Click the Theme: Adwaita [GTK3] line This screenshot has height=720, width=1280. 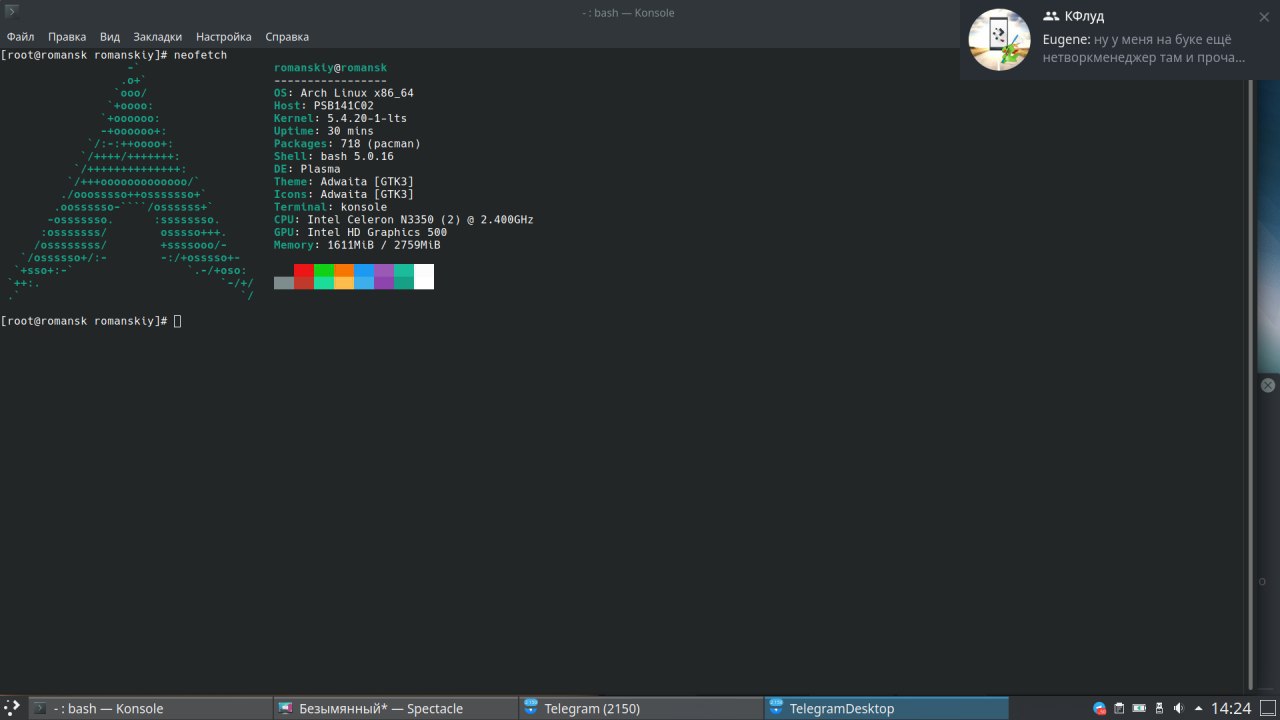344,182
